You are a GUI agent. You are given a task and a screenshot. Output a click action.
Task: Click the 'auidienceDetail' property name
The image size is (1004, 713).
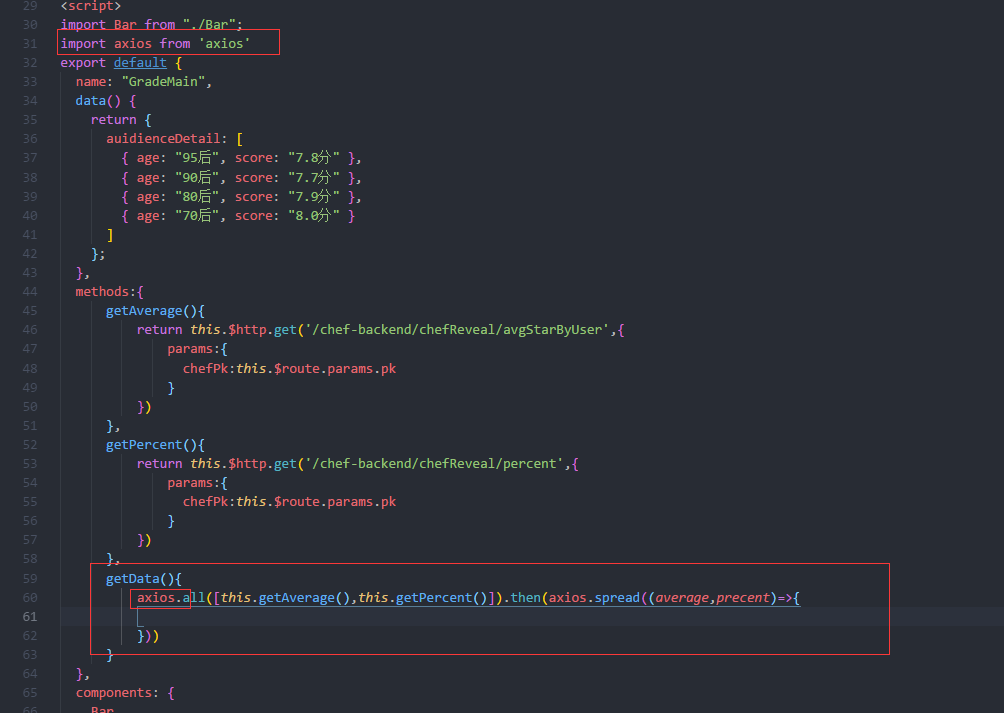(x=163, y=139)
